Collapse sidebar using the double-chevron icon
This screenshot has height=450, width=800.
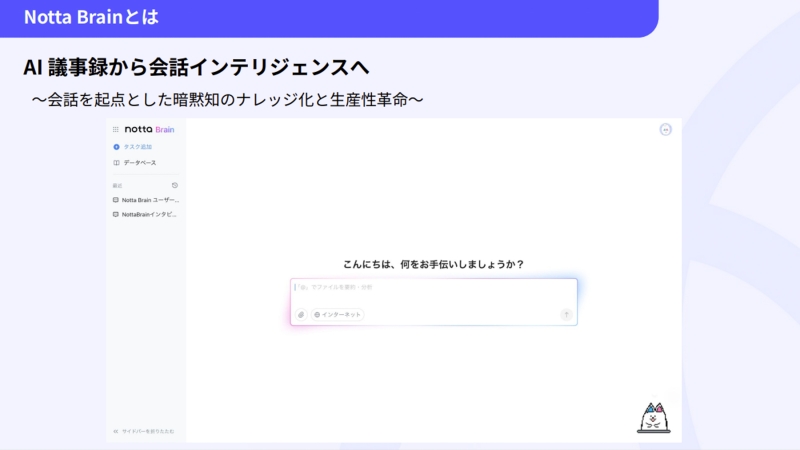(x=116, y=431)
